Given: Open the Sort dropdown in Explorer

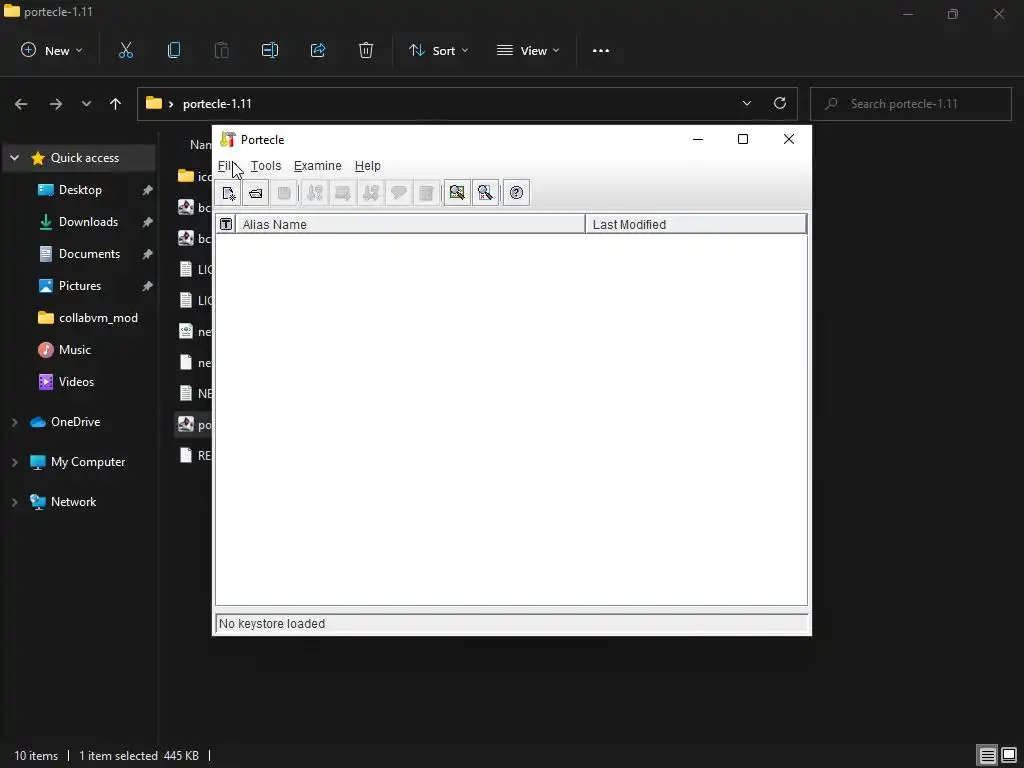Looking at the screenshot, I should (439, 50).
